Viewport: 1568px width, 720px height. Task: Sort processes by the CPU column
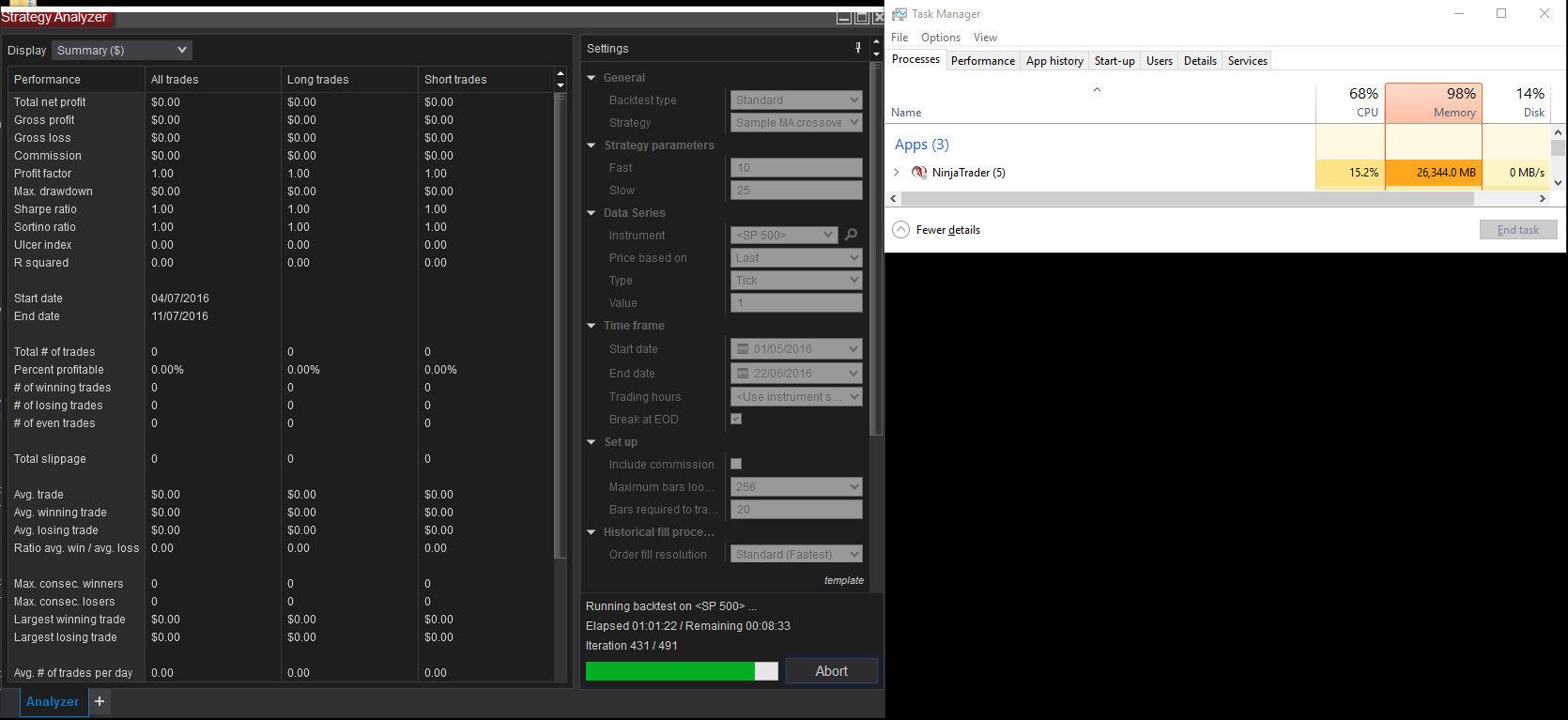click(x=1351, y=103)
